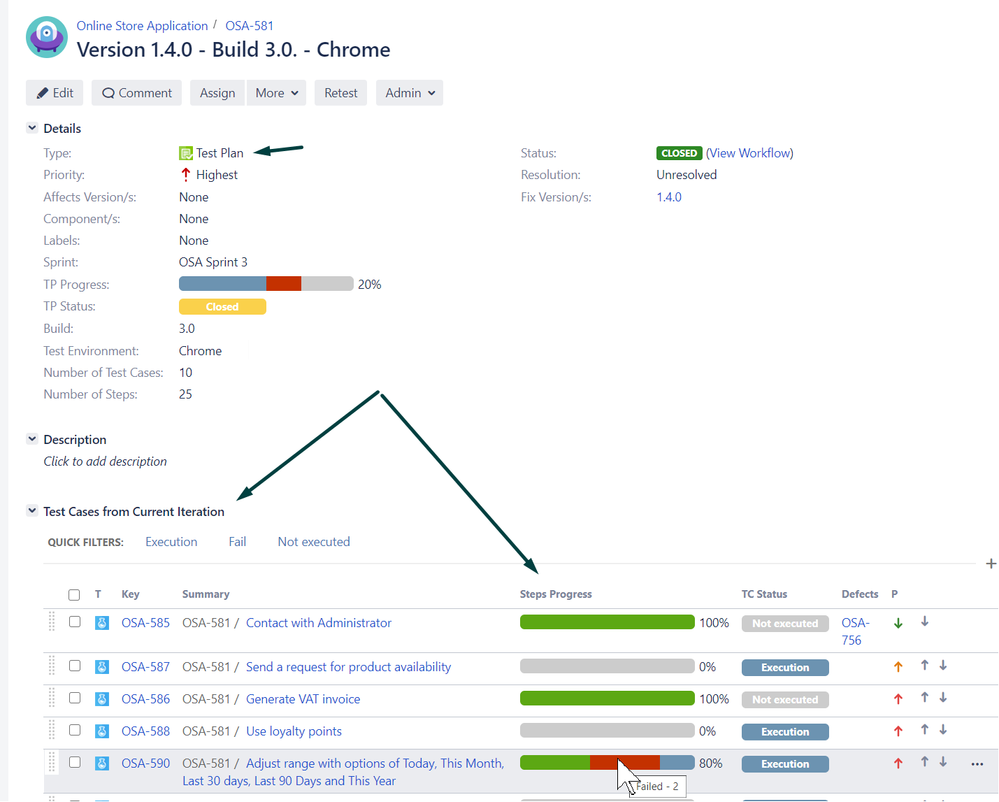Image resolution: width=999 pixels, height=802 pixels.
Task: Click the orange priority icon for OSA-587
Action: point(898,667)
